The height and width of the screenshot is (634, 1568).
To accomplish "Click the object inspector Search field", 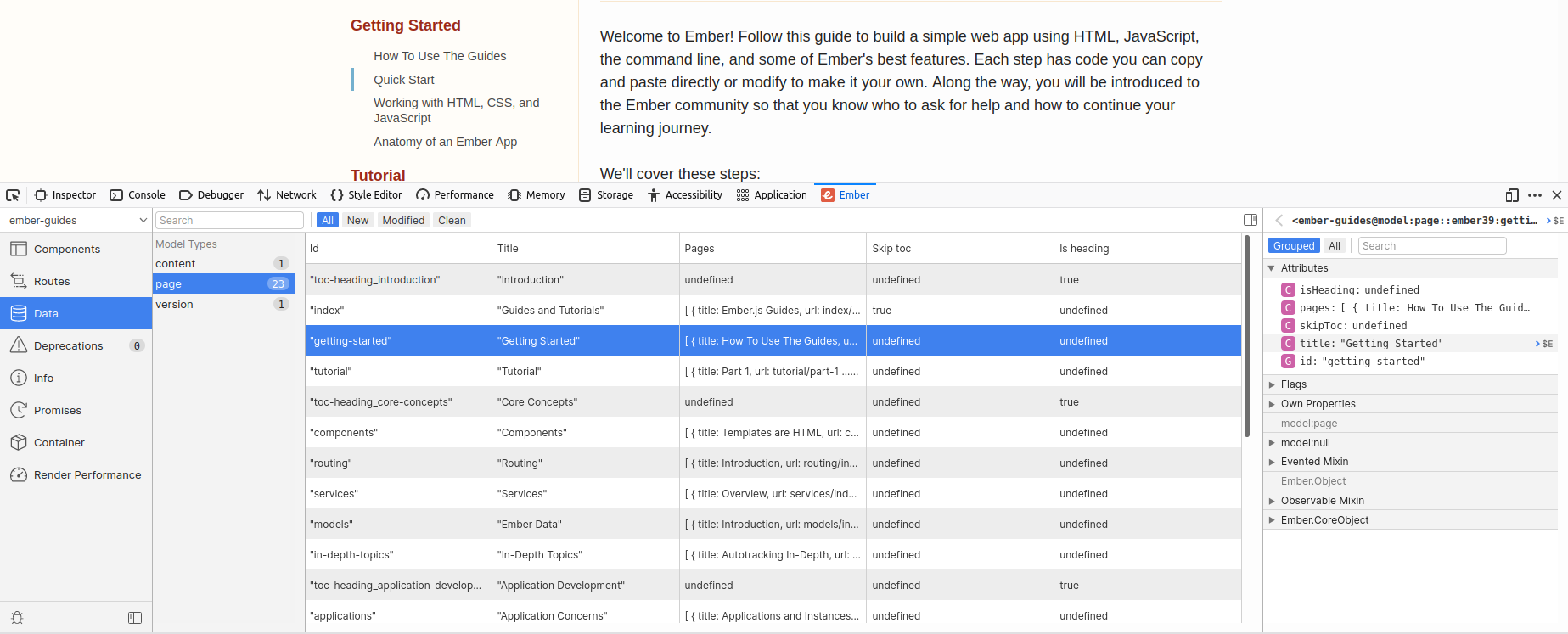I will pyautogui.click(x=1432, y=246).
